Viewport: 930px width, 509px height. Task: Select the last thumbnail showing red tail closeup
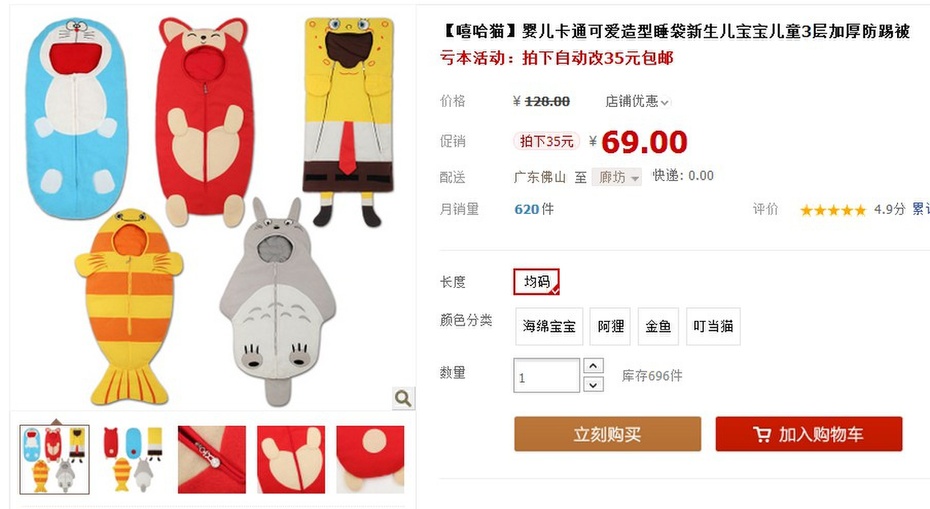click(370, 459)
